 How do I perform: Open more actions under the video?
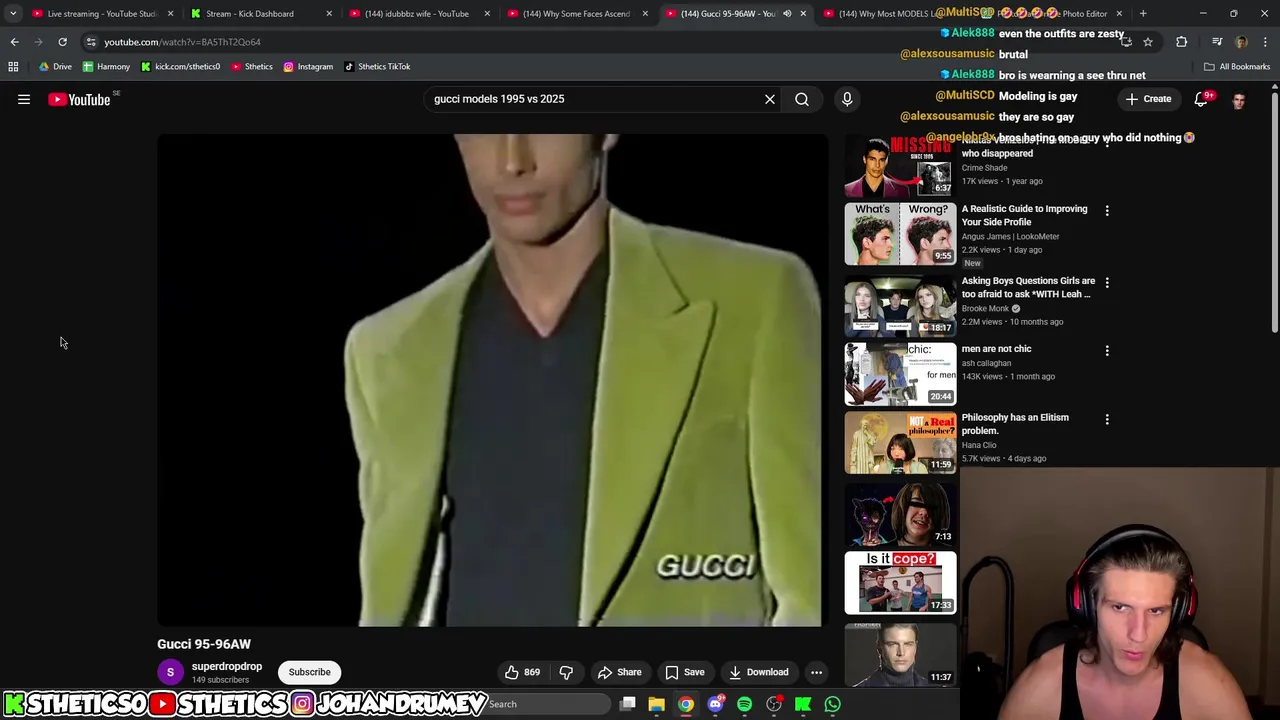816,672
